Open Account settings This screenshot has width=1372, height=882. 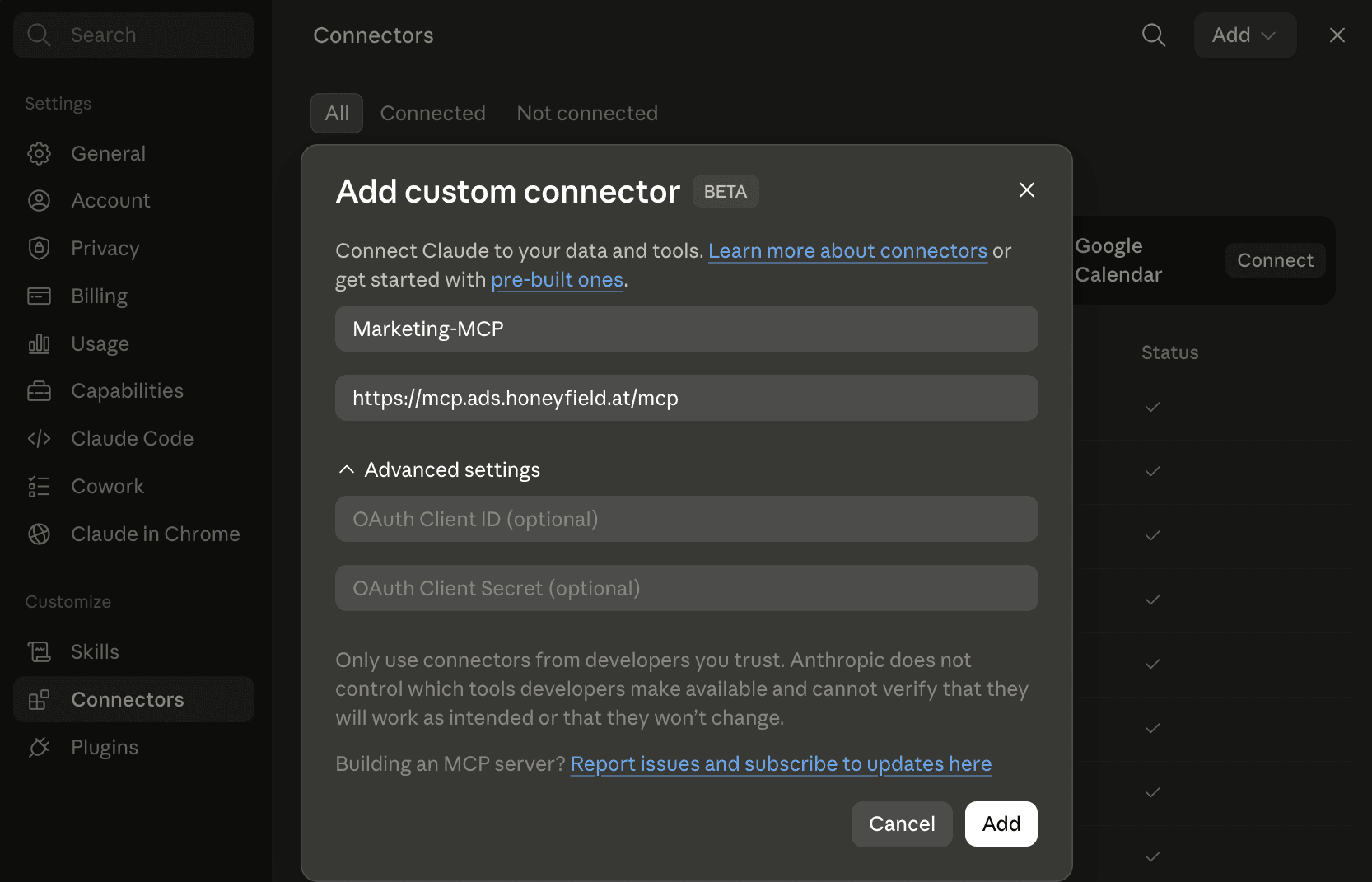pos(133,201)
